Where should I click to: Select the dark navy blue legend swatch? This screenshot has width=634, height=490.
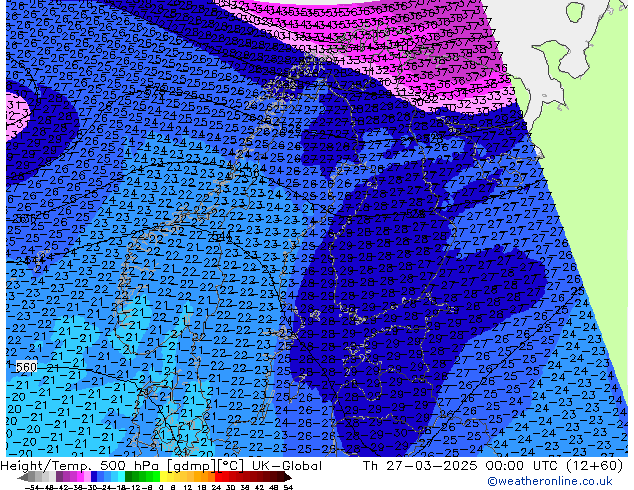point(94,478)
